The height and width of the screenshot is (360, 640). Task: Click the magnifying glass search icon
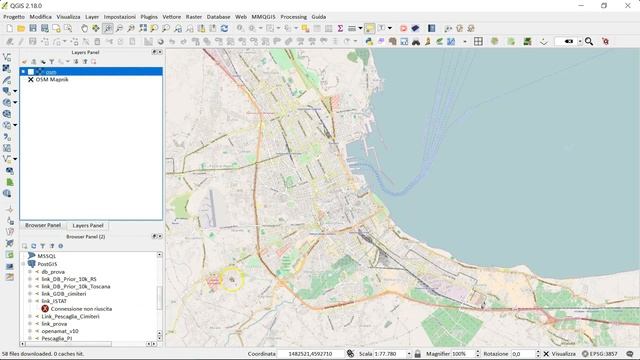click(x=589, y=41)
